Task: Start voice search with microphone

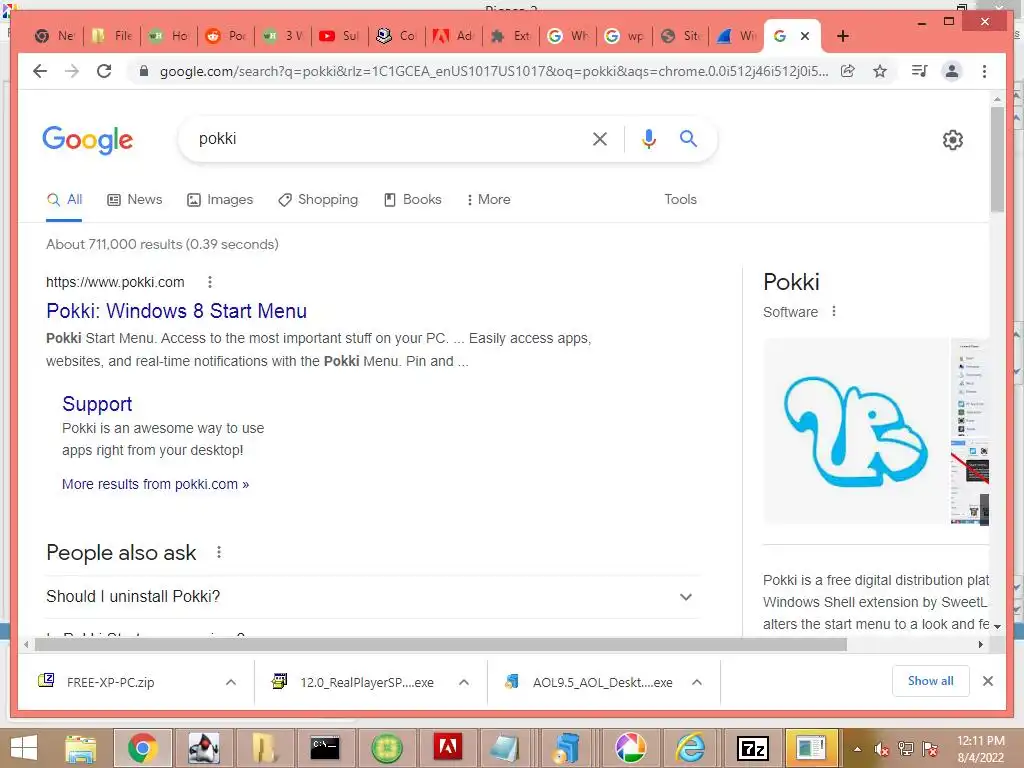Action: tap(648, 138)
